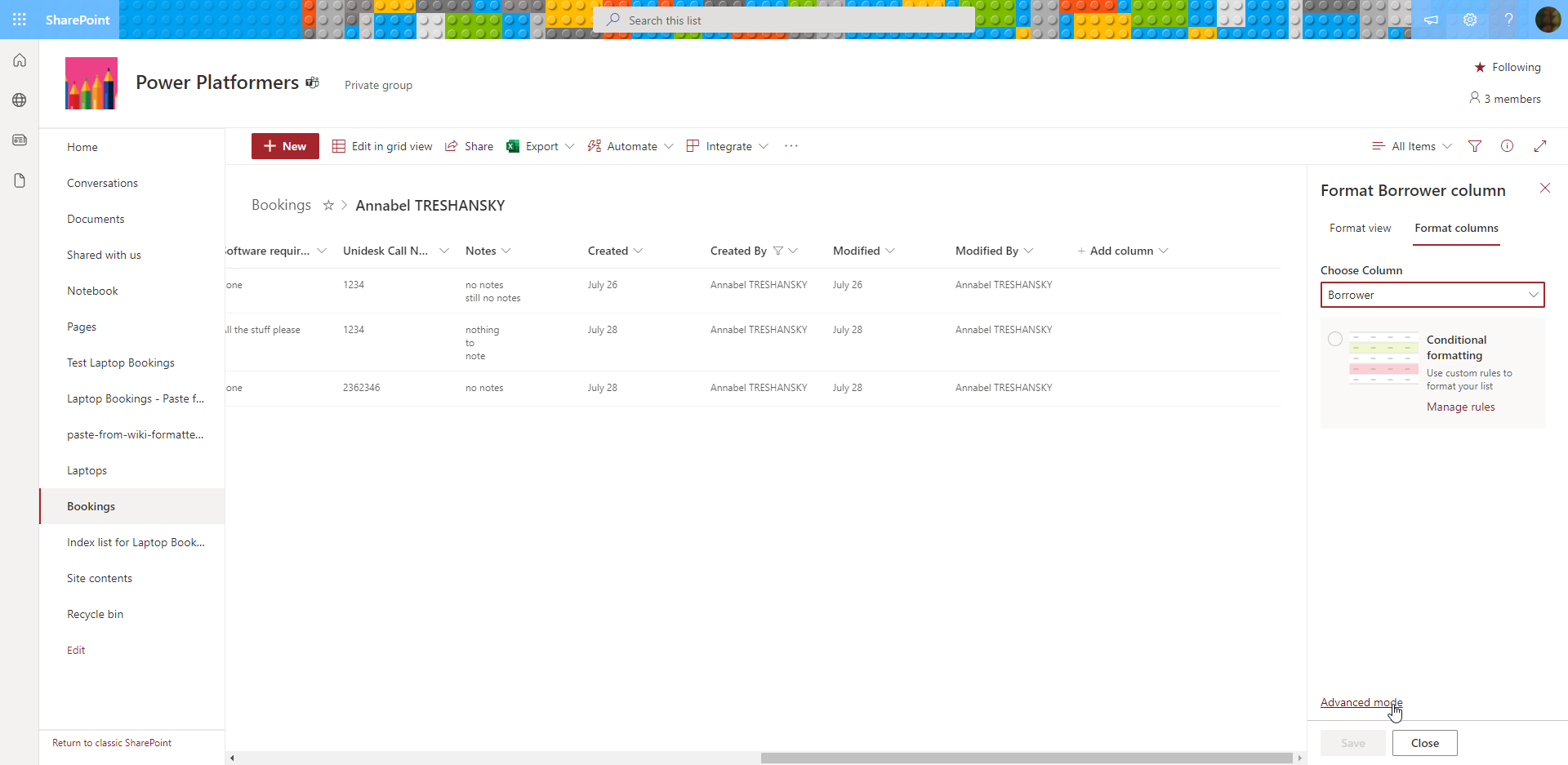Screen dimensions: 1568x765
Task: Open Site contents navigation item
Action: (x=100, y=578)
